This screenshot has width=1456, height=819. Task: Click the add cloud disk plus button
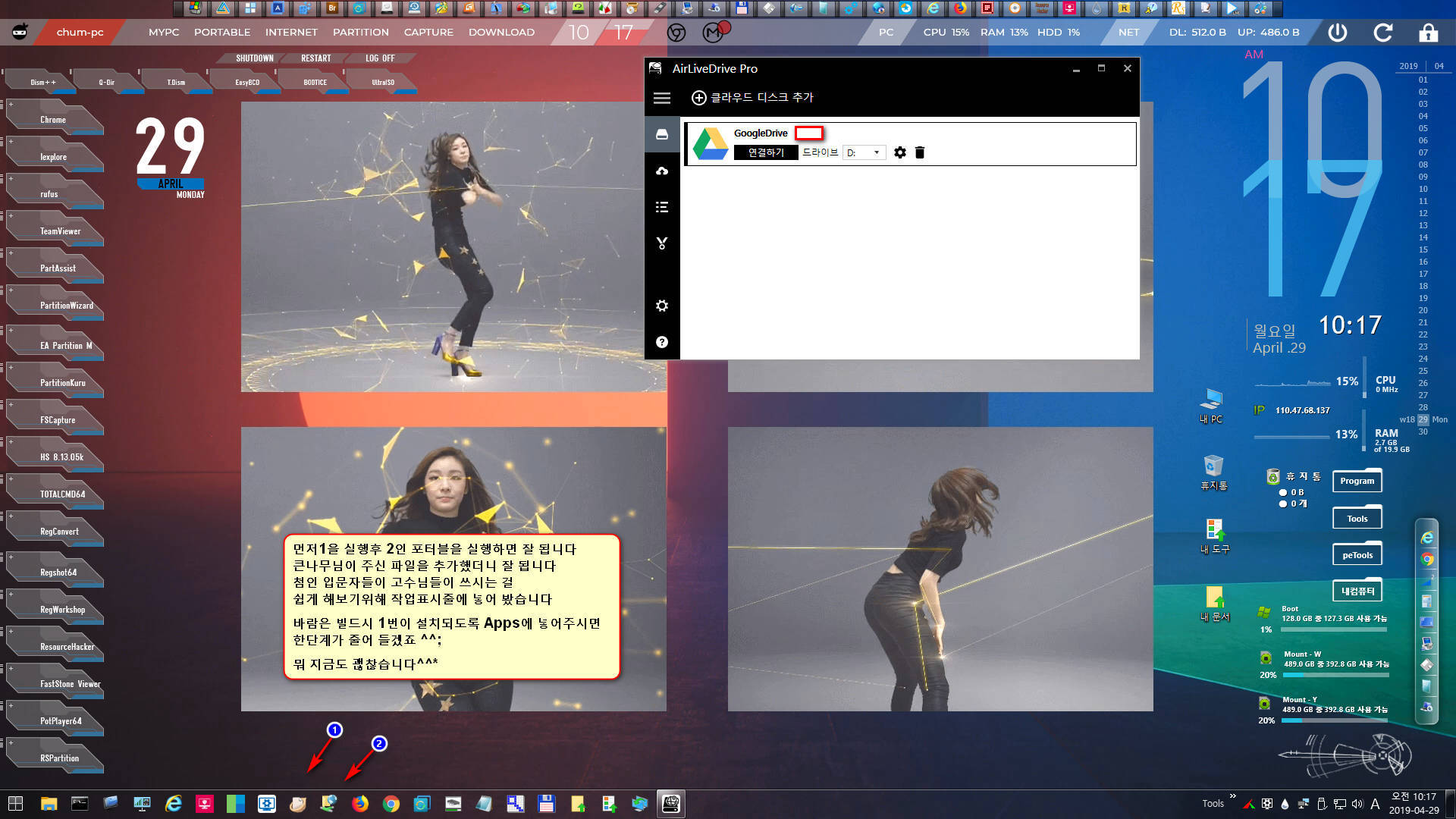coord(698,98)
